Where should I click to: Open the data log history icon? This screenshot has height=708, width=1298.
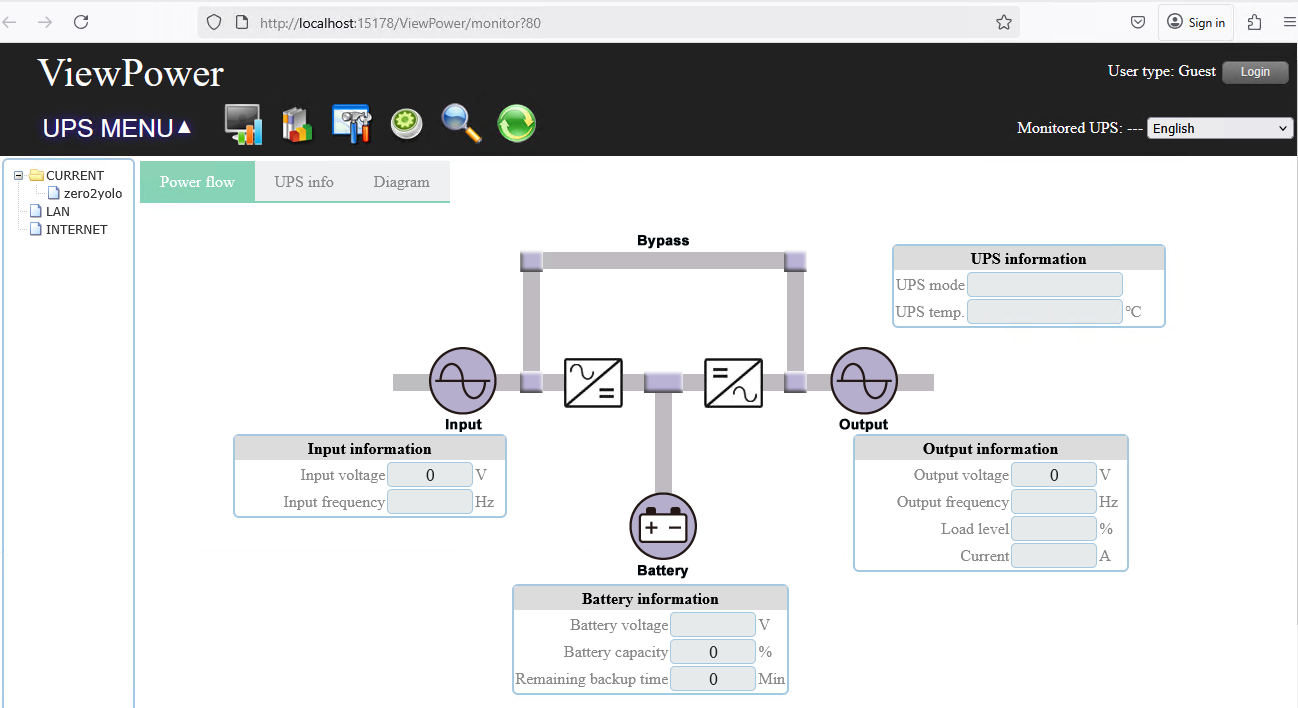tap(296, 122)
